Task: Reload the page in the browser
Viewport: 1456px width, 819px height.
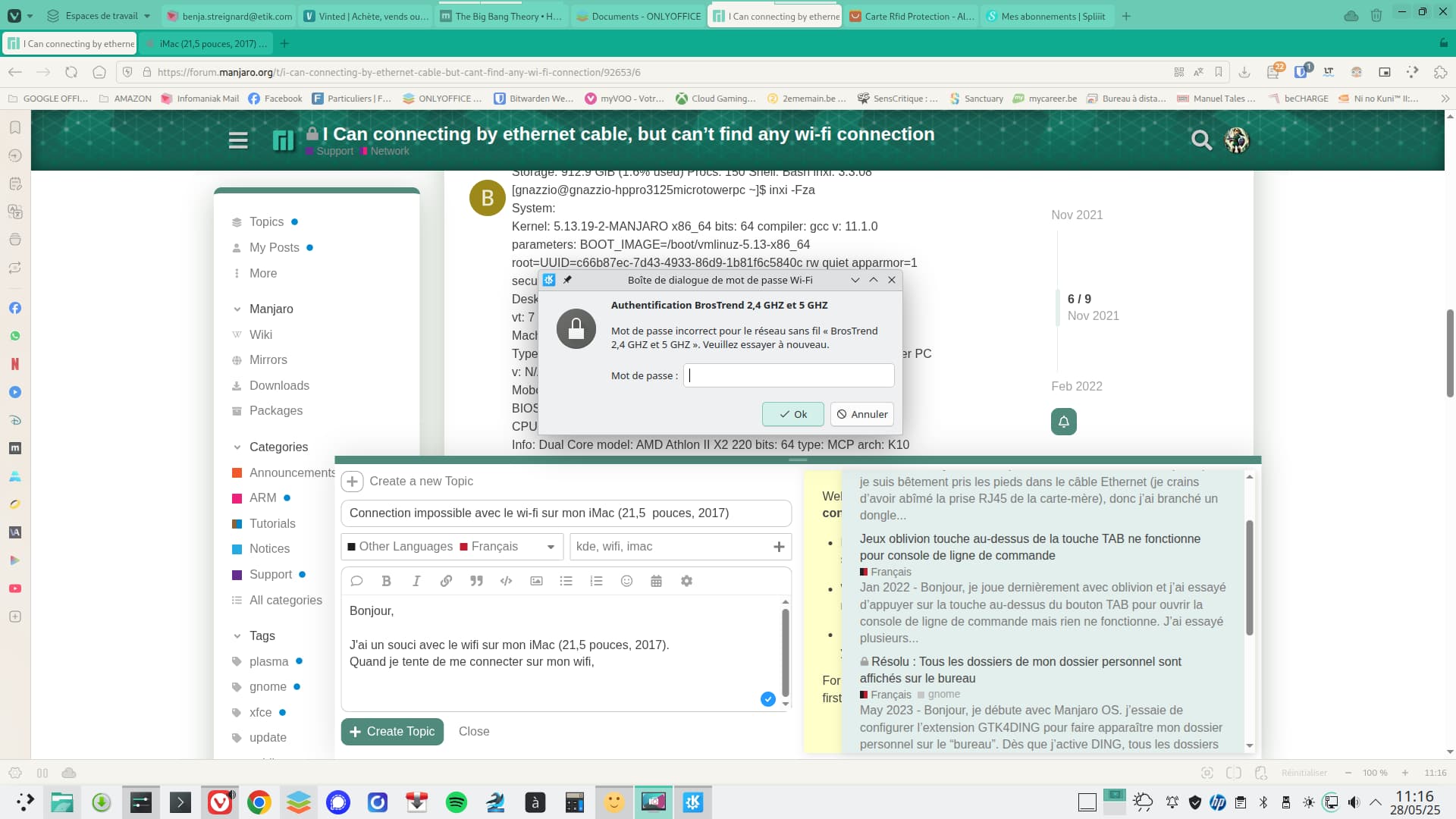Action: [71, 72]
